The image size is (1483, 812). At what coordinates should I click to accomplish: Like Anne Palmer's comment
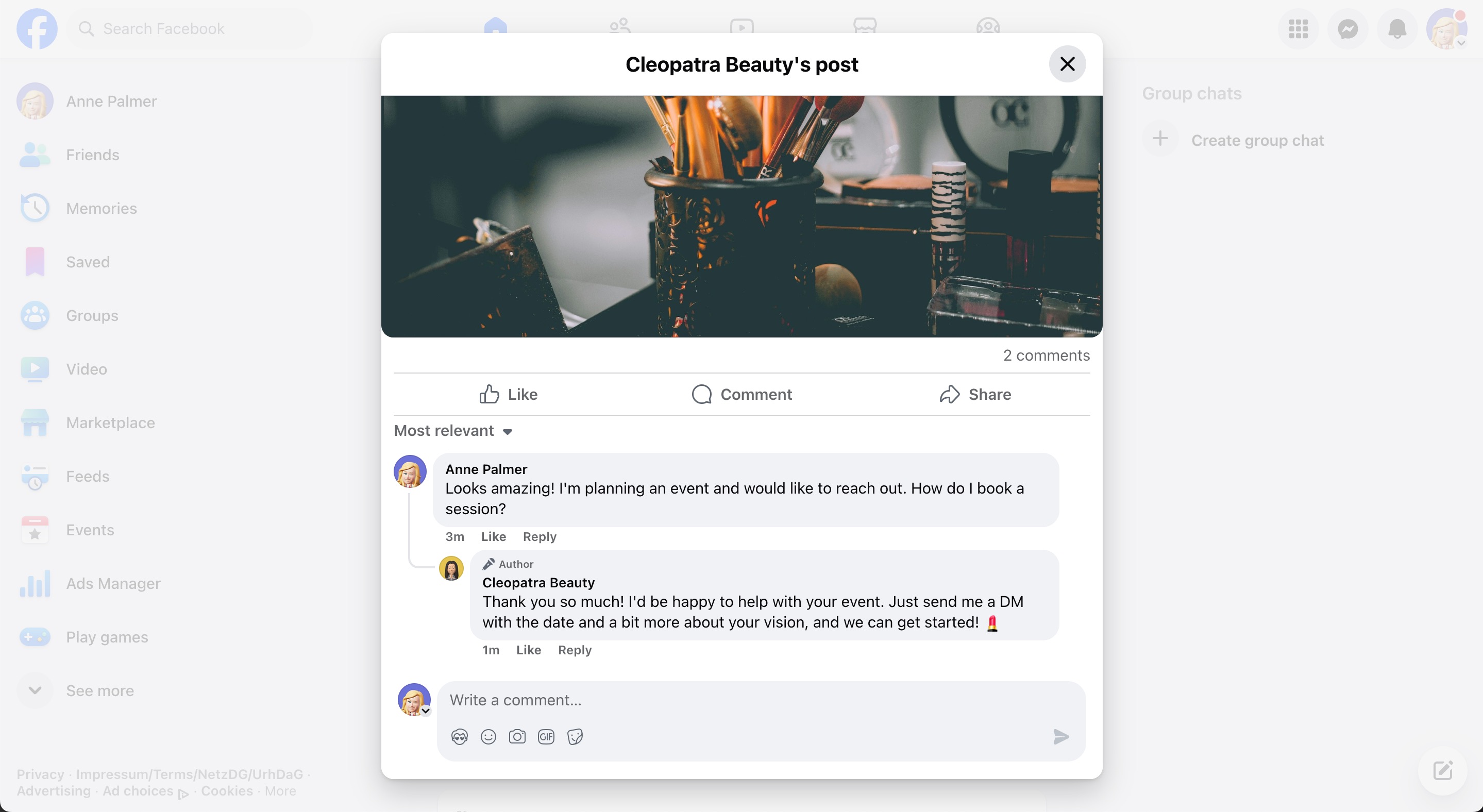click(x=493, y=536)
